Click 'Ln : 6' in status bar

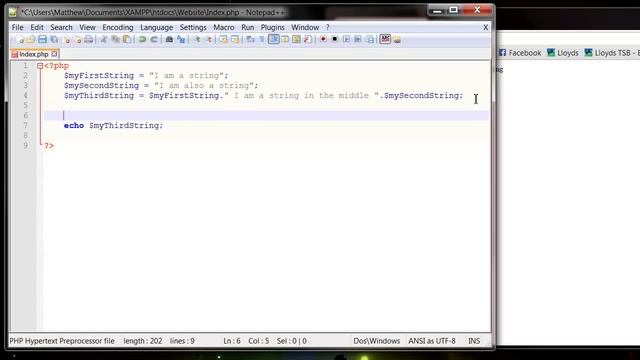click(232, 341)
